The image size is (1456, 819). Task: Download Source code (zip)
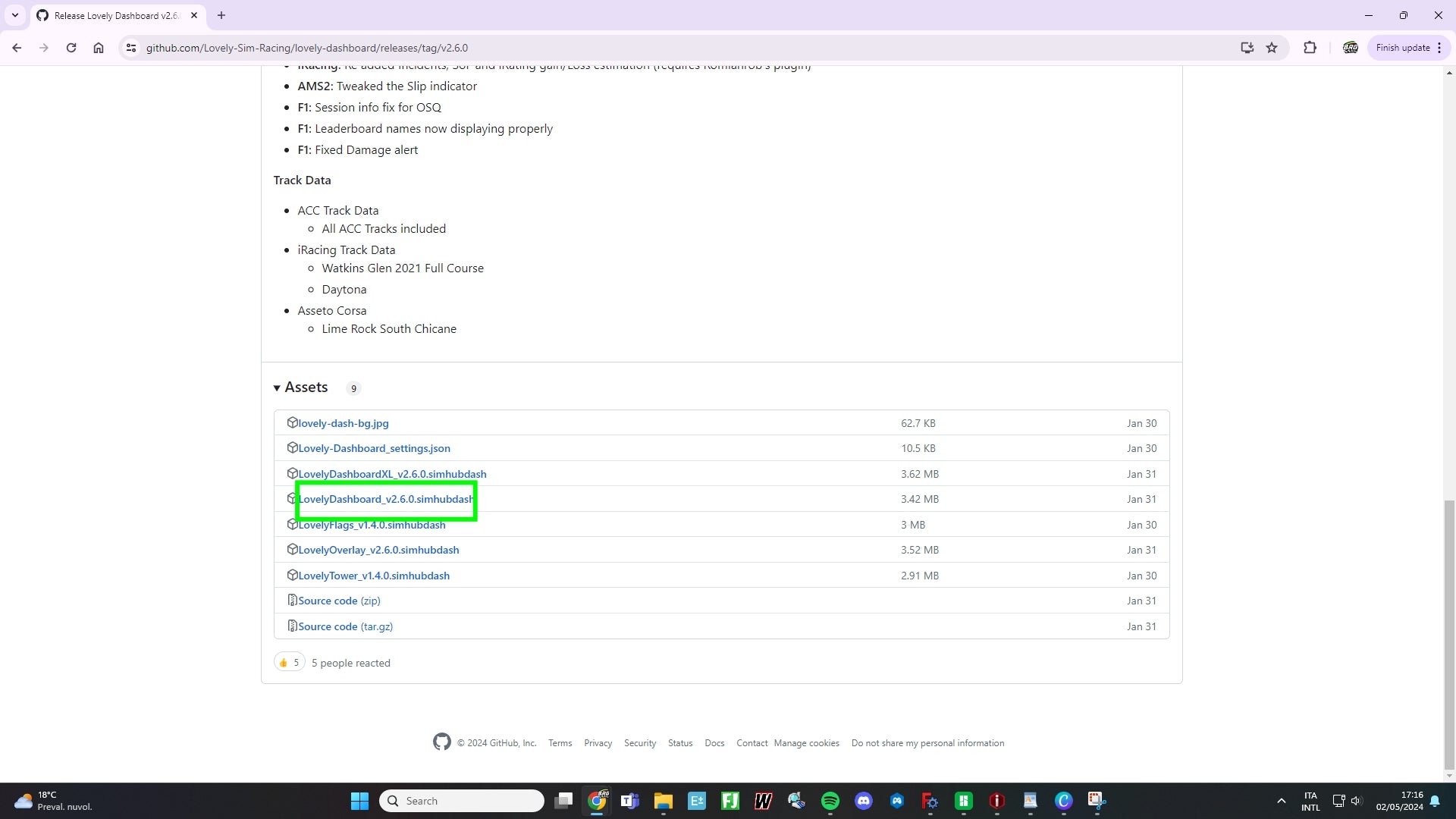[x=339, y=601]
